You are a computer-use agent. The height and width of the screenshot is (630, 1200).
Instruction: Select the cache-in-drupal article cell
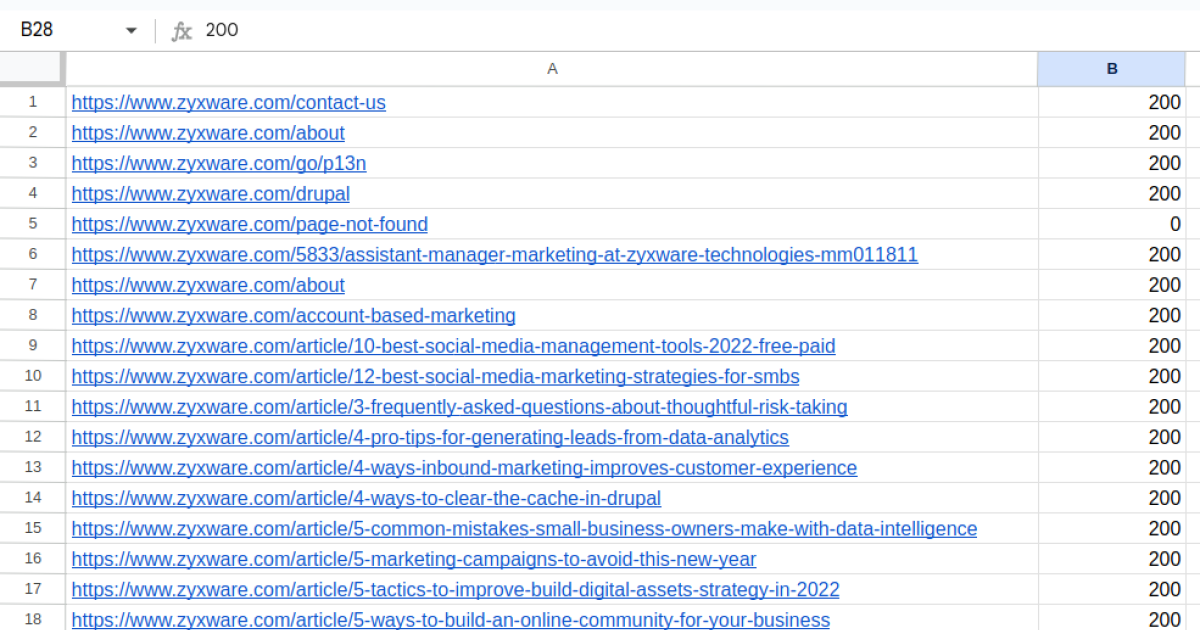tap(365, 498)
